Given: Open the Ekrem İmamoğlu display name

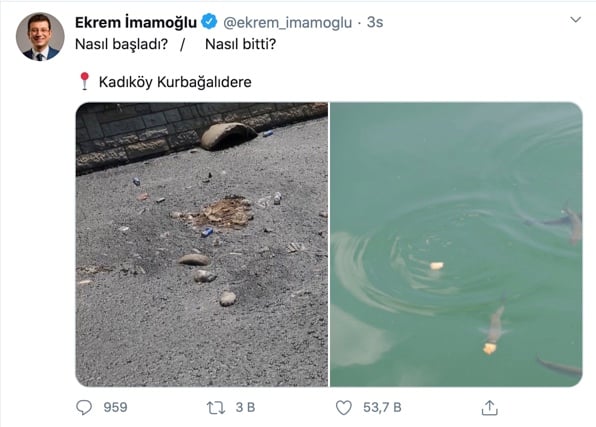Looking at the screenshot, I should pyautogui.click(x=136, y=22).
